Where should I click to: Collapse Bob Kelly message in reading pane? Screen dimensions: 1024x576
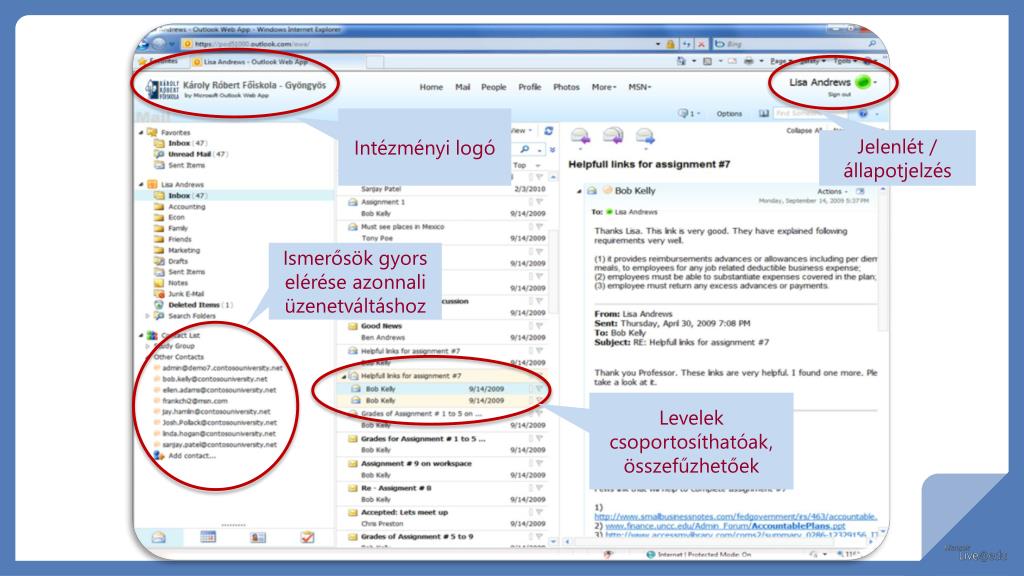579,191
